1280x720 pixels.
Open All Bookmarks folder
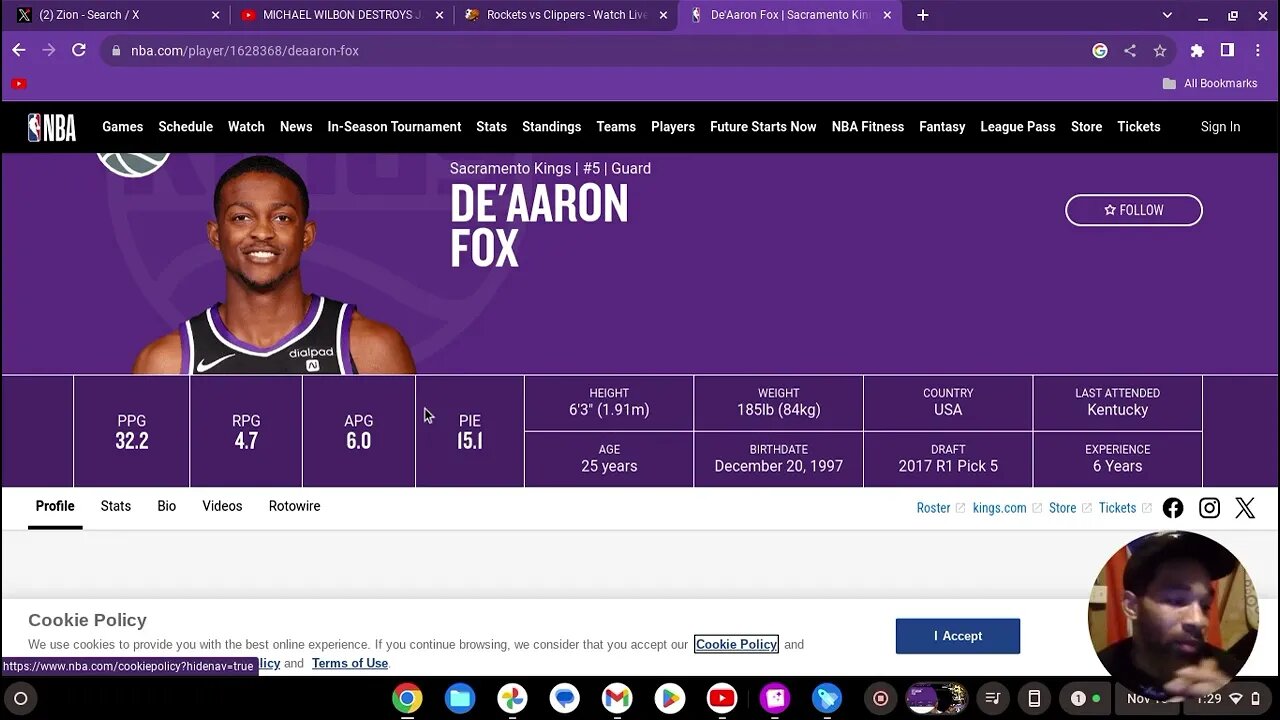point(1210,84)
